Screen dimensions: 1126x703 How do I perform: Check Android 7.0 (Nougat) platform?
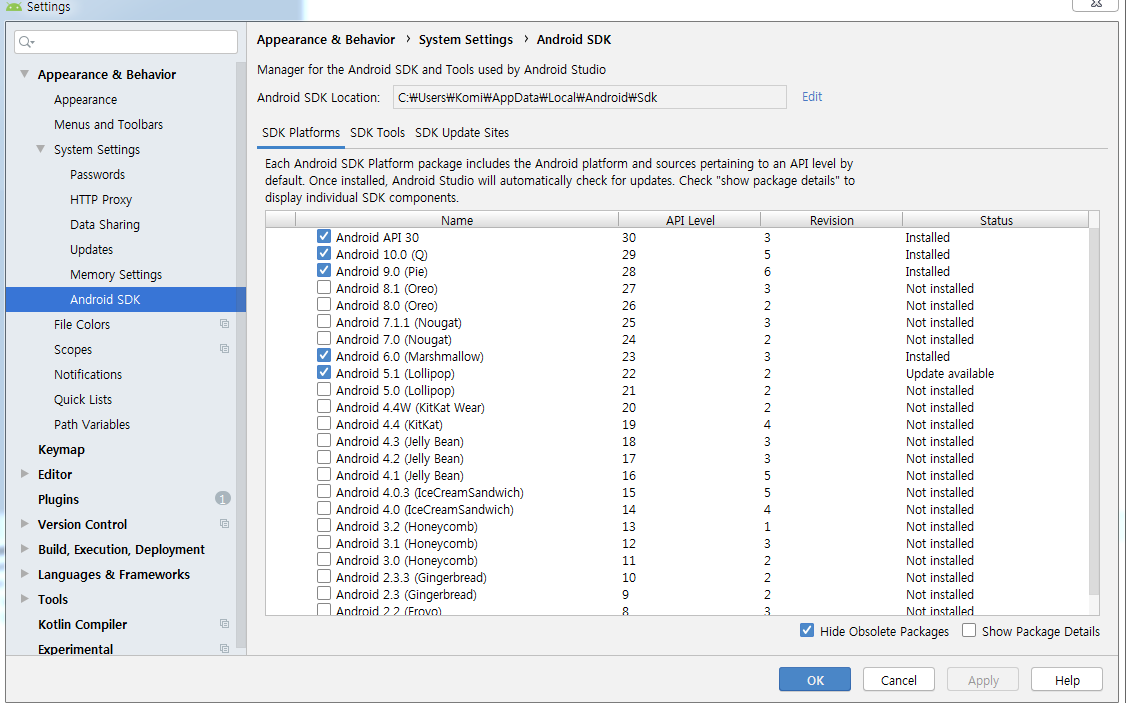[324, 338]
